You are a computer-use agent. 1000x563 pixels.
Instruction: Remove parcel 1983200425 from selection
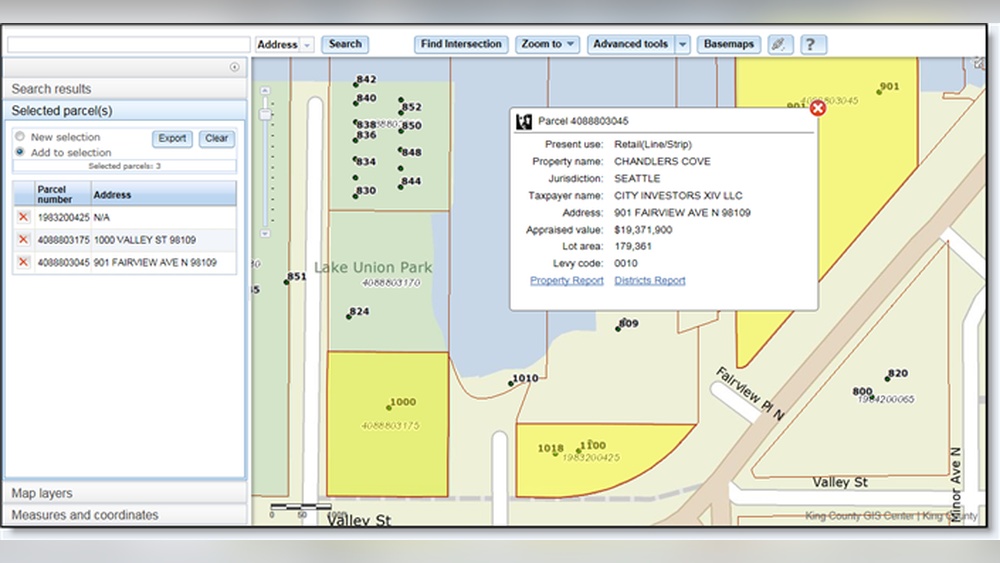(x=23, y=217)
